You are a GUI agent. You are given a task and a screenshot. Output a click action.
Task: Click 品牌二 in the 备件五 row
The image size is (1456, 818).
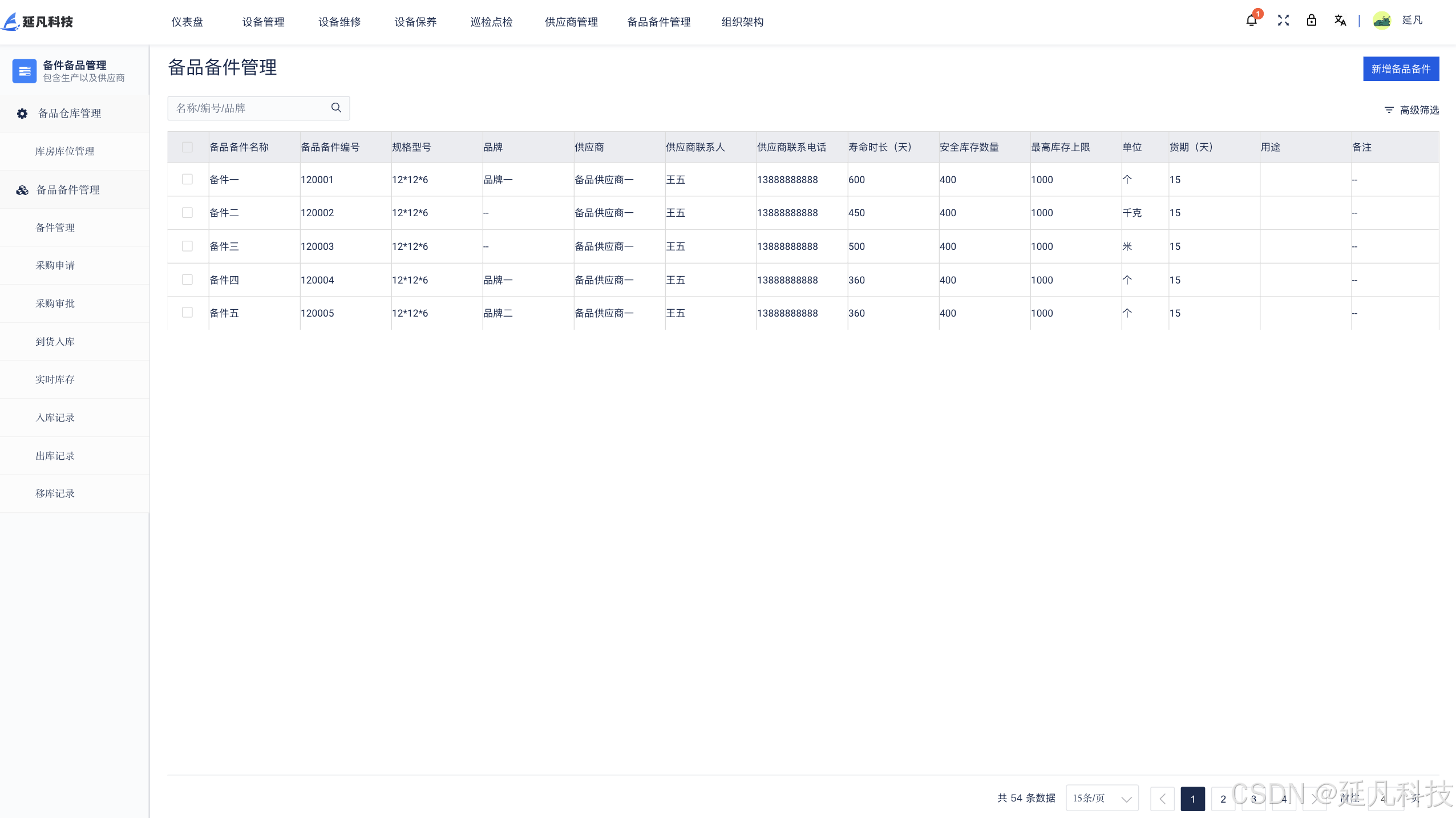tap(498, 313)
